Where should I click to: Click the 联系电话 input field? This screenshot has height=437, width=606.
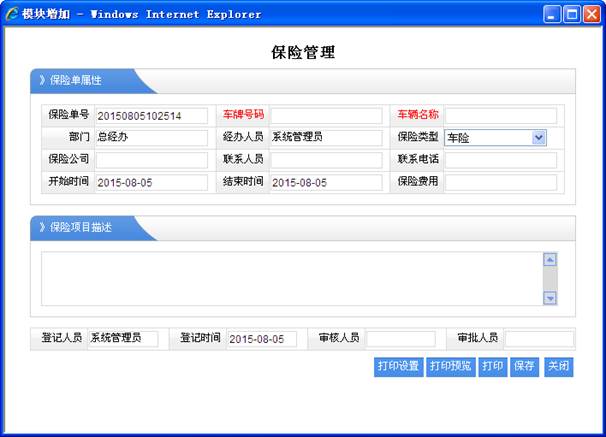pos(500,160)
